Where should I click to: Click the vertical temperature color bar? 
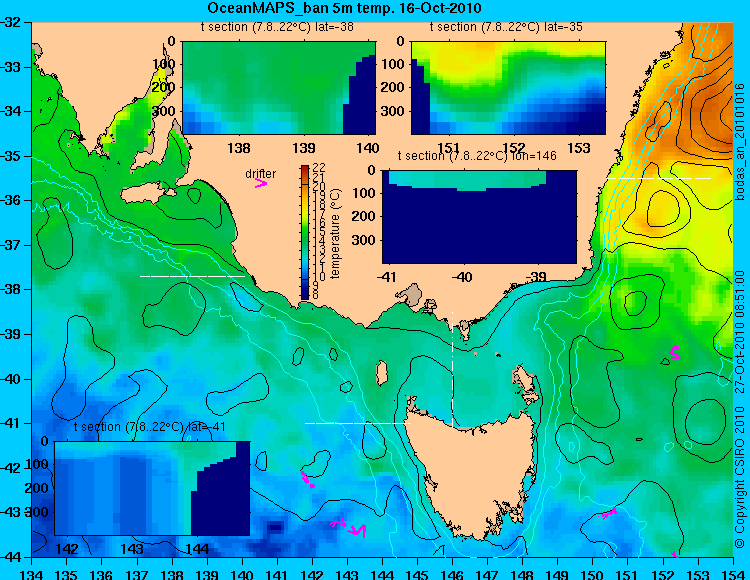pos(306,232)
